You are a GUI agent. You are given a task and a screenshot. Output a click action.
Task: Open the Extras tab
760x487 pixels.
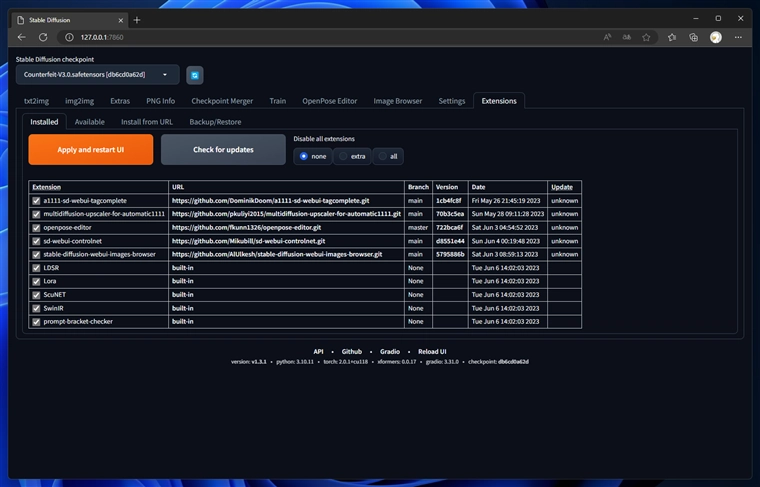coord(120,101)
